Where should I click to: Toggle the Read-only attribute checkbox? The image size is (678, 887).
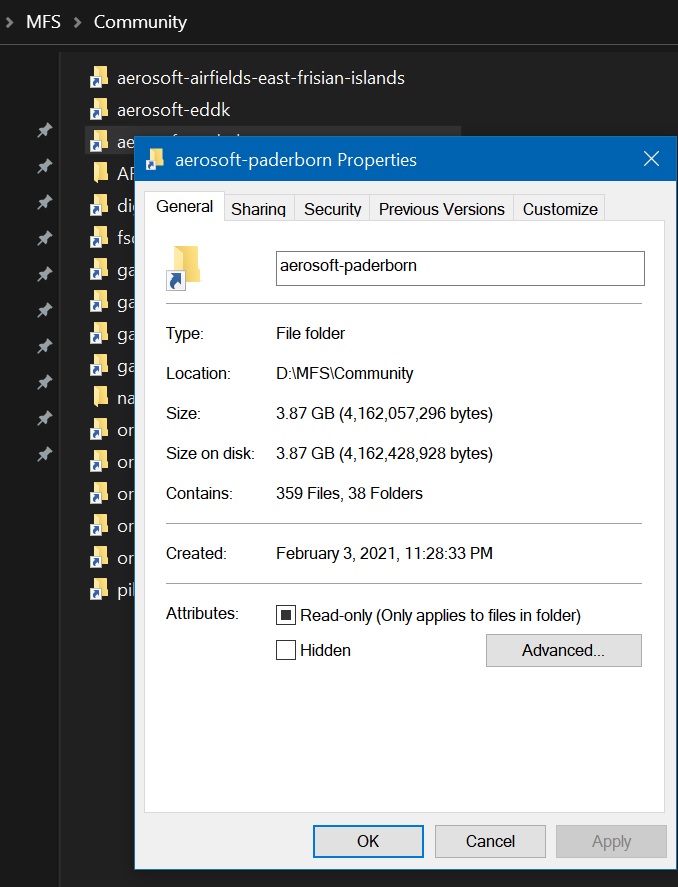286,615
